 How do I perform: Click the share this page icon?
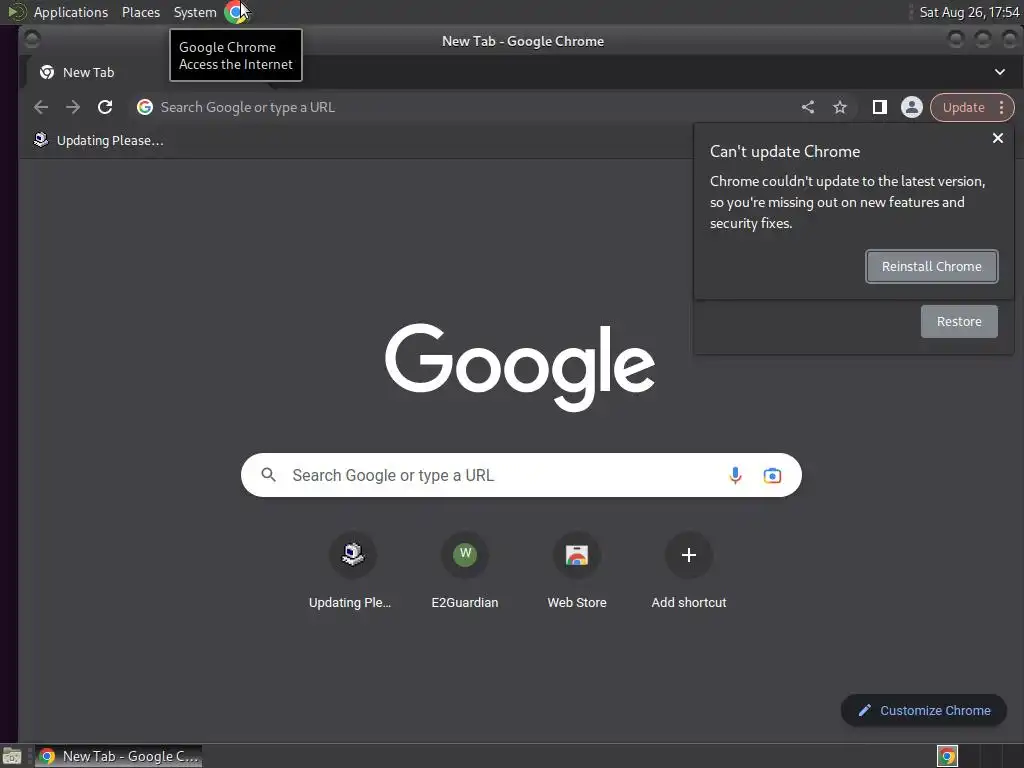pos(808,107)
